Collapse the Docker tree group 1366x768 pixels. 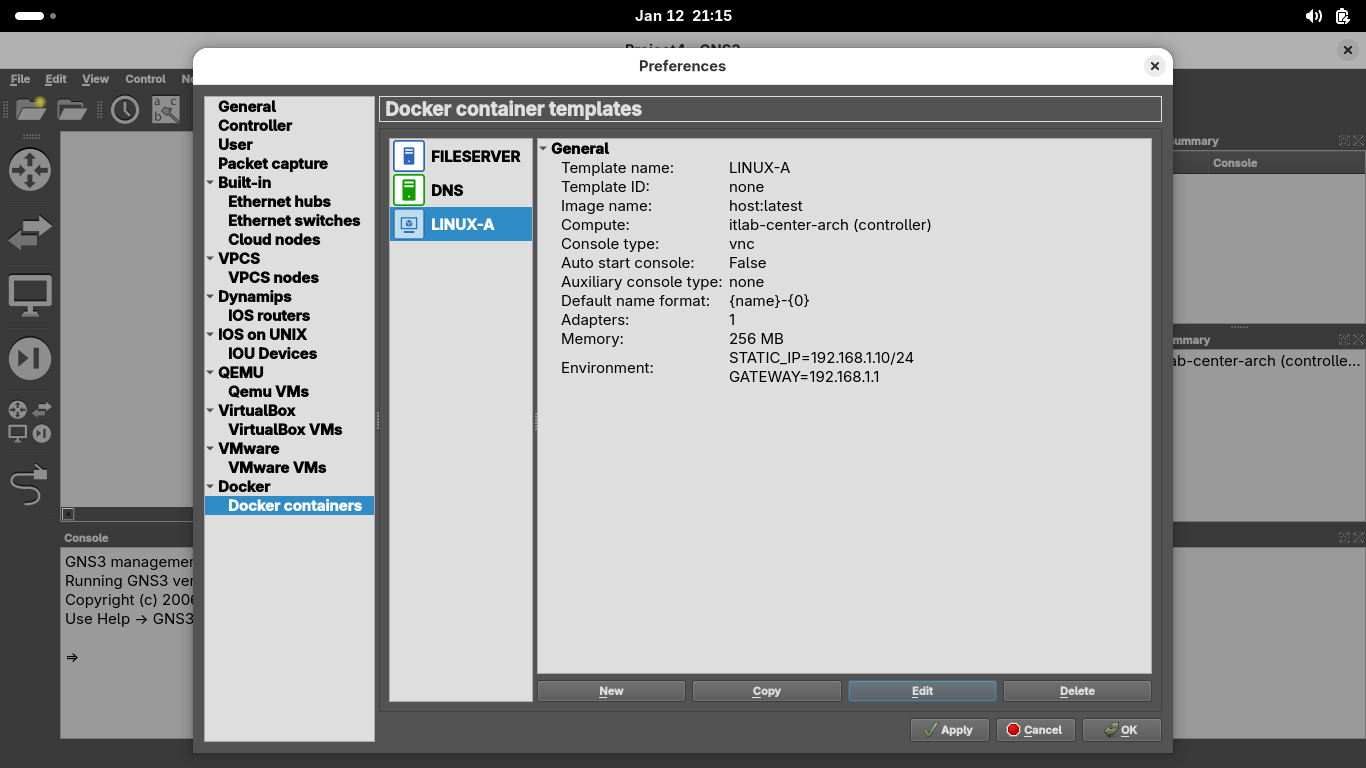[210, 487]
